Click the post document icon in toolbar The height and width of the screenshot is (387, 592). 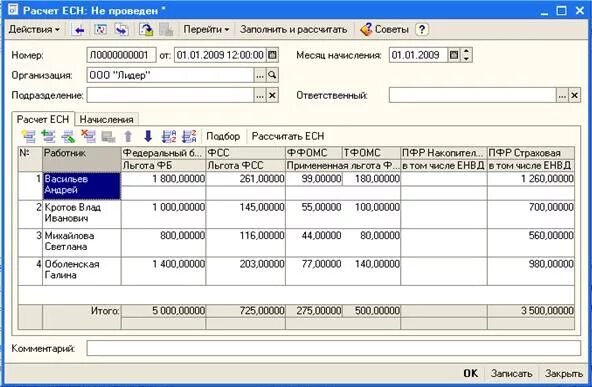[x=146, y=30]
